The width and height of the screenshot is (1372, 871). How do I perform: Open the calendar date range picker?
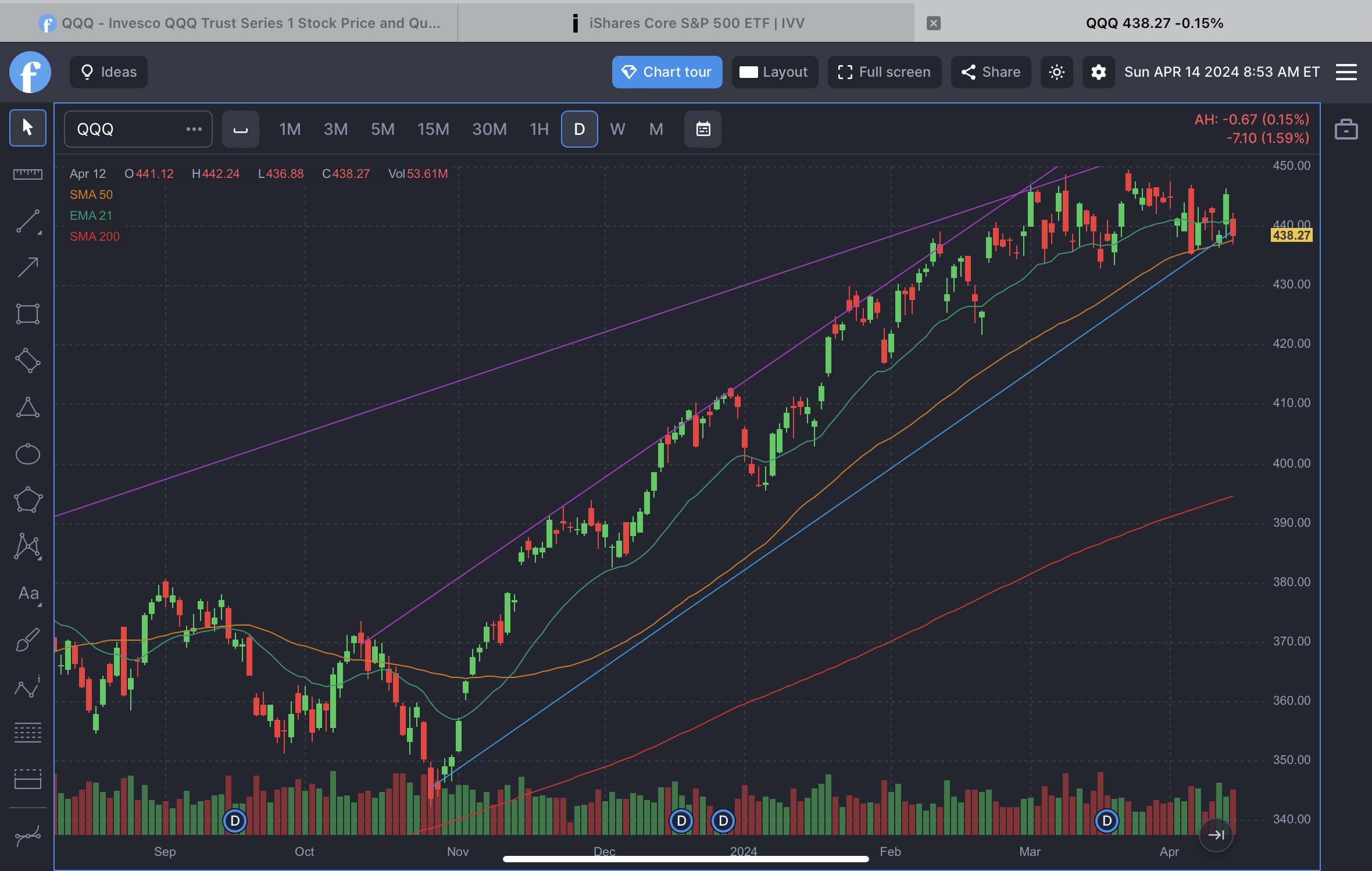click(x=703, y=129)
